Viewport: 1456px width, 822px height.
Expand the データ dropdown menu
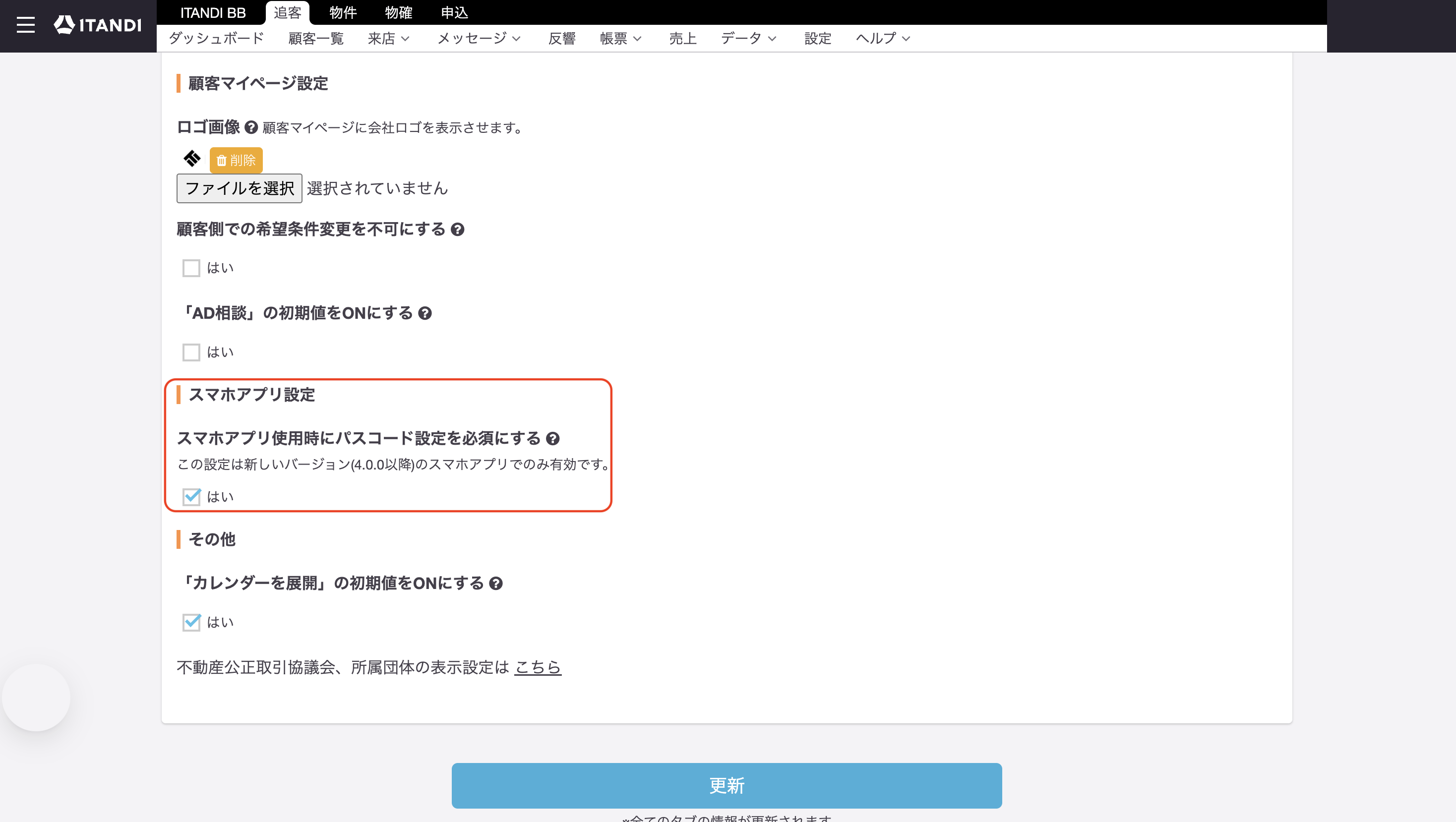pos(748,38)
